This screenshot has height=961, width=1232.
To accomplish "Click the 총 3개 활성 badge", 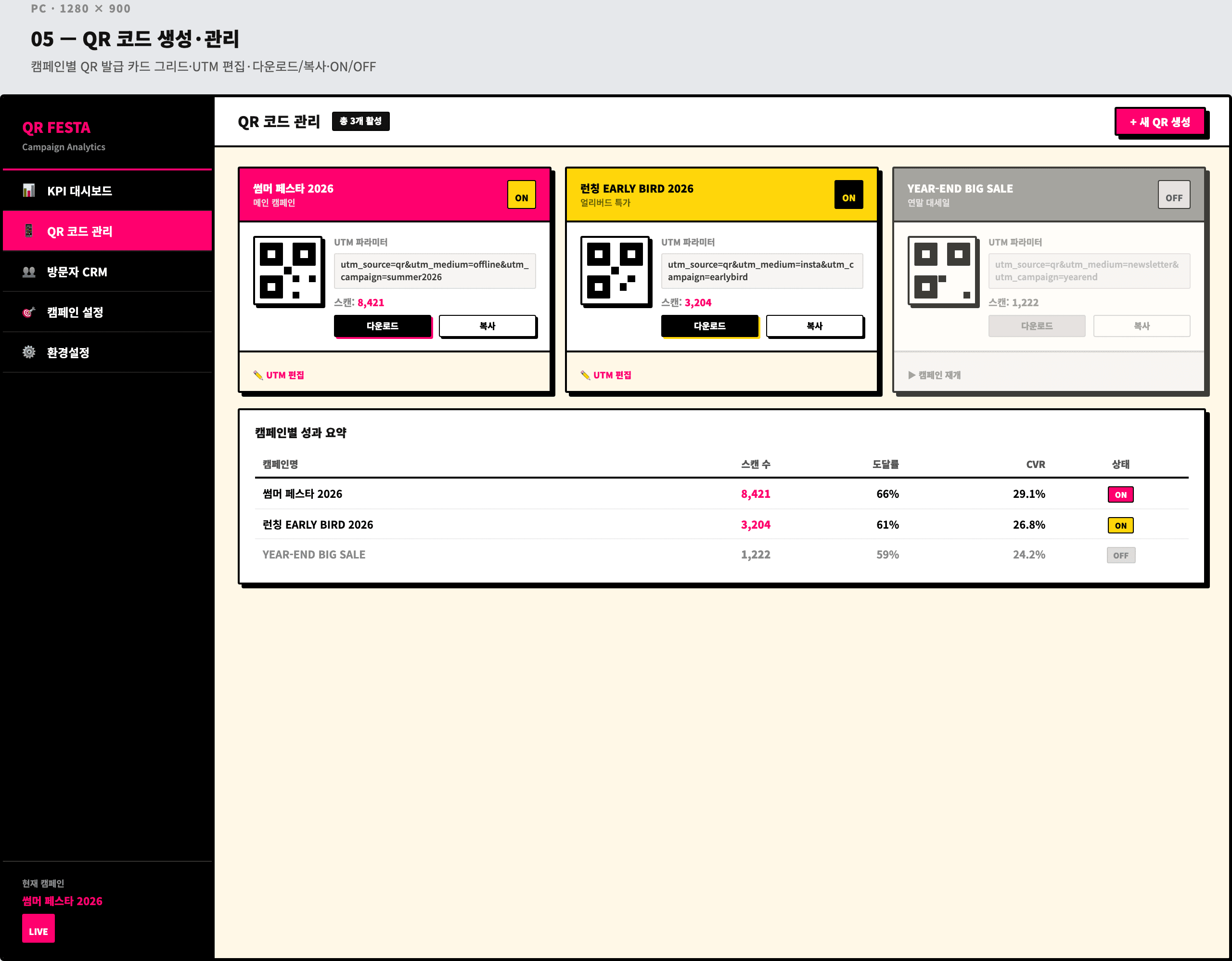I will [x=360, y=121].
